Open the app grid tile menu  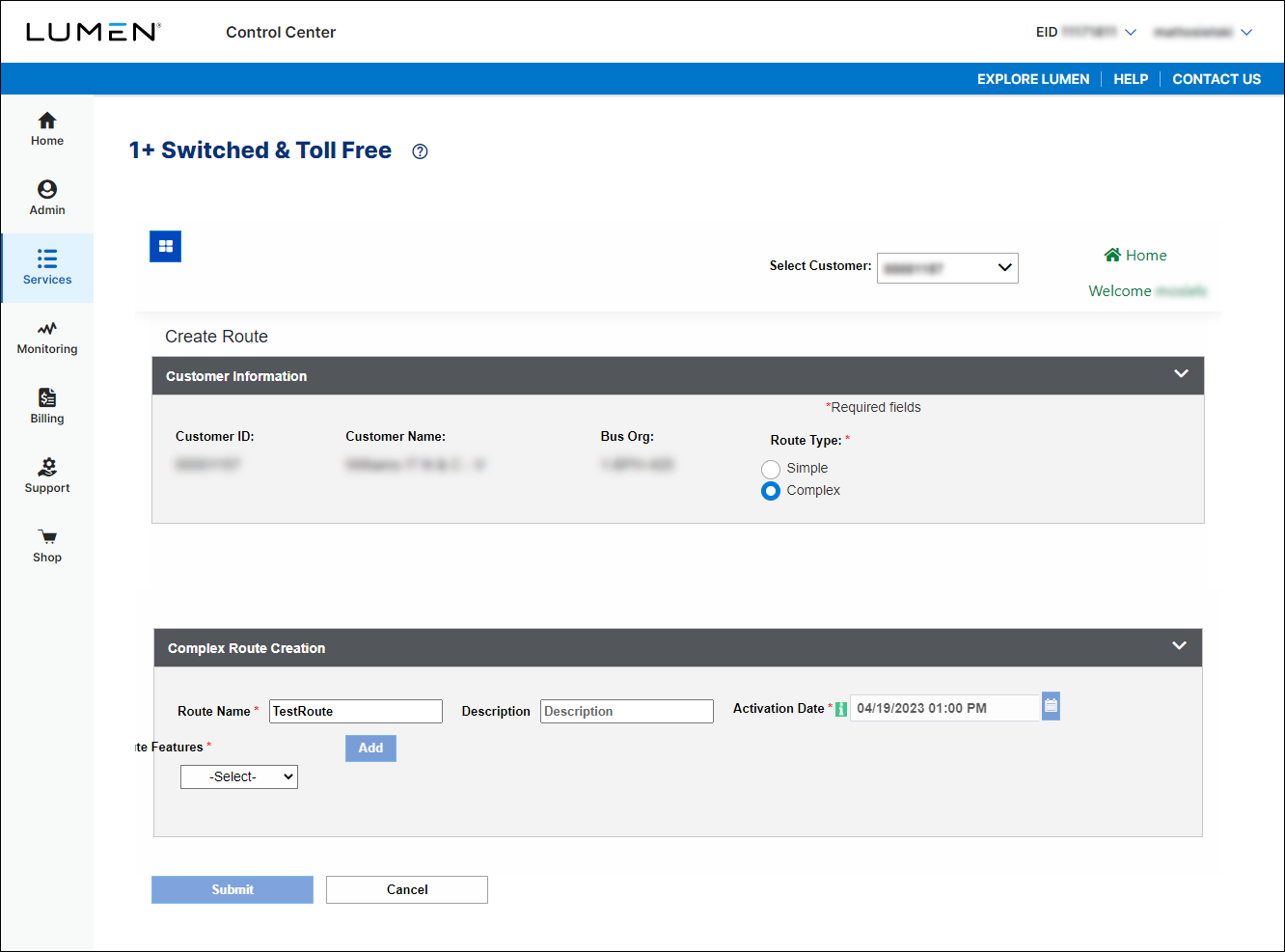coord(165,246)
